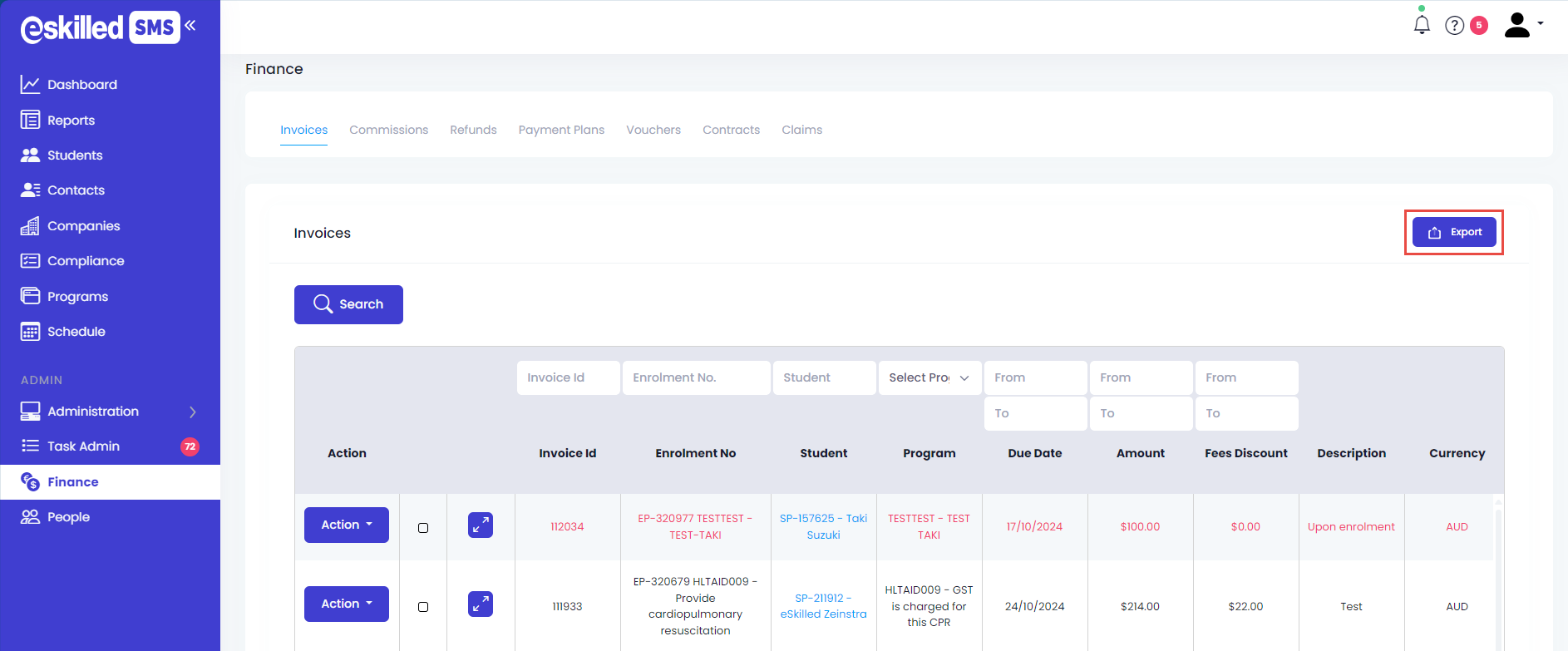Select checkbox for invoice 111933
Viewport: 1568px width, 651px height.
click(x=423, y=607)
